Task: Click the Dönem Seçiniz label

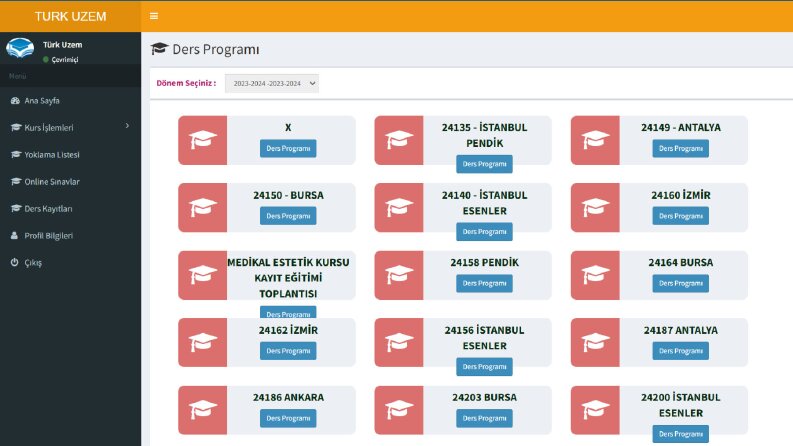Action: (186, 83)
